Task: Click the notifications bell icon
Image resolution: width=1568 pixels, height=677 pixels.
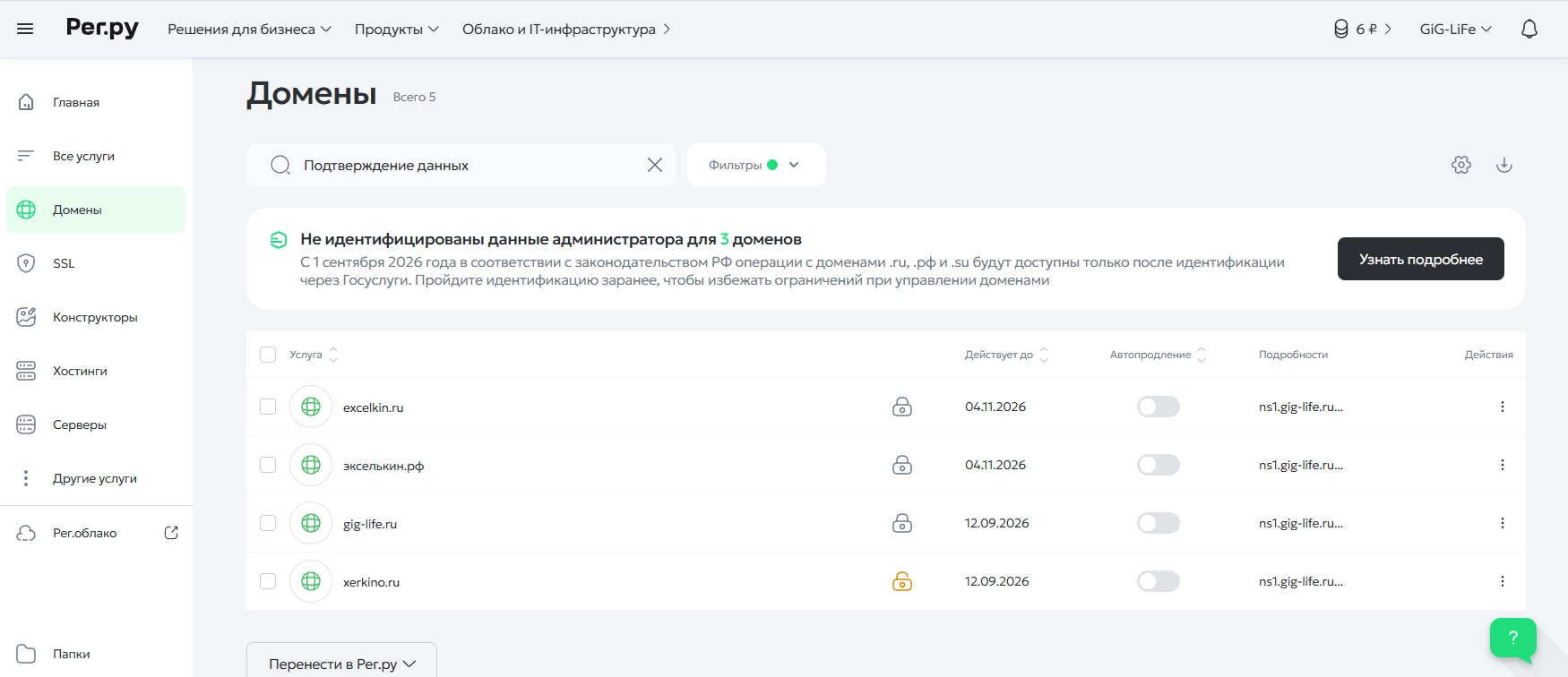Action: click(1529, 29)
